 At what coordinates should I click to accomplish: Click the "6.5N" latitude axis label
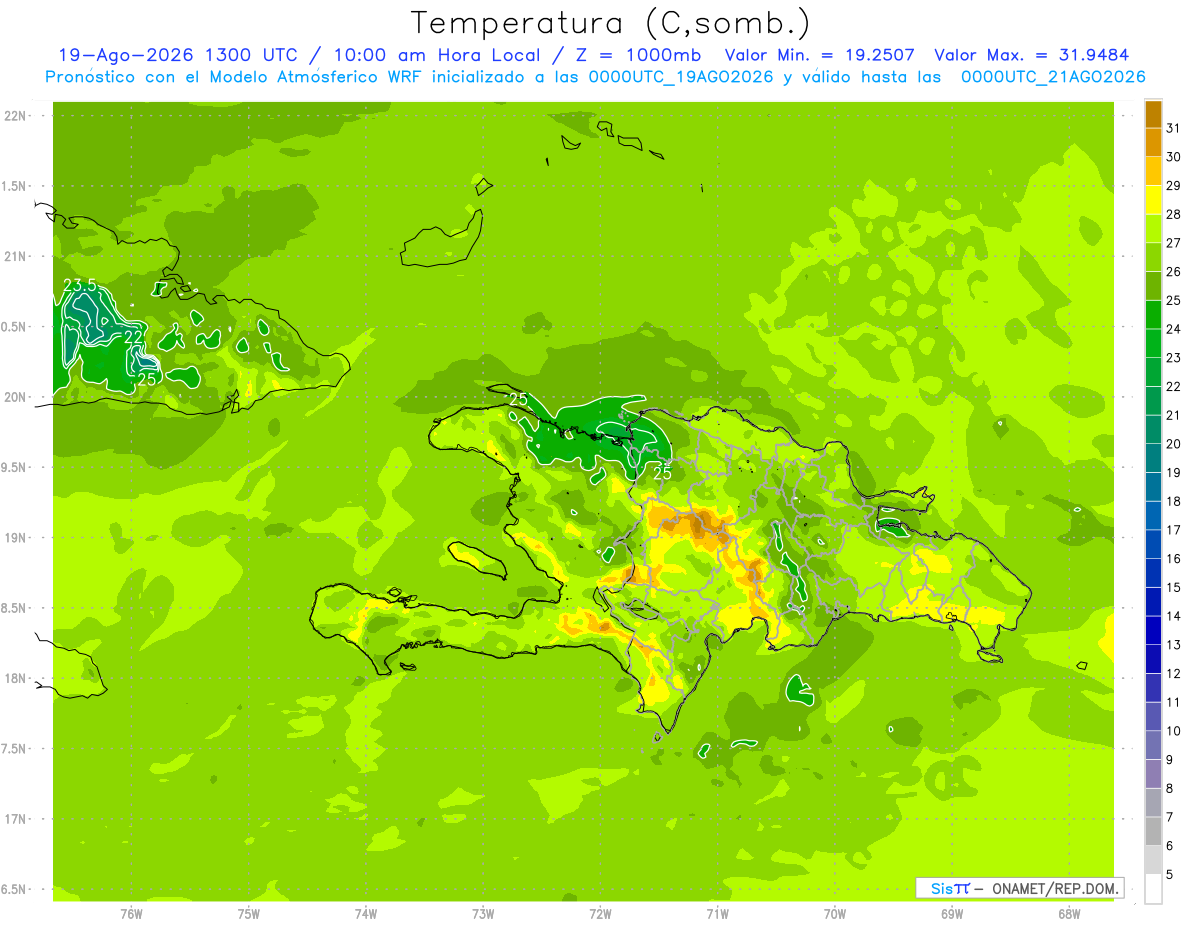coord(16,890)
